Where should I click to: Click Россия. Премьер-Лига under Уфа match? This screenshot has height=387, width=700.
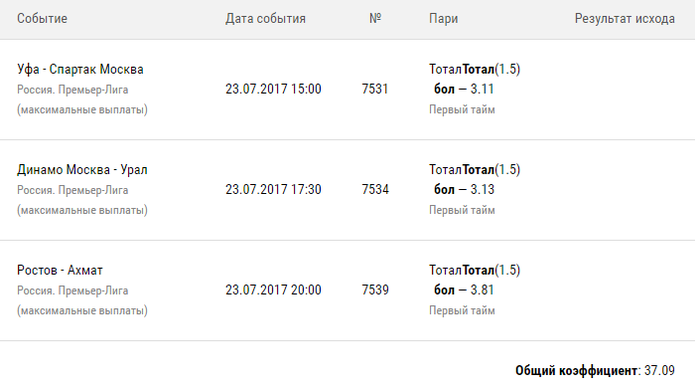pyautogui.click(x=73, y=90)
